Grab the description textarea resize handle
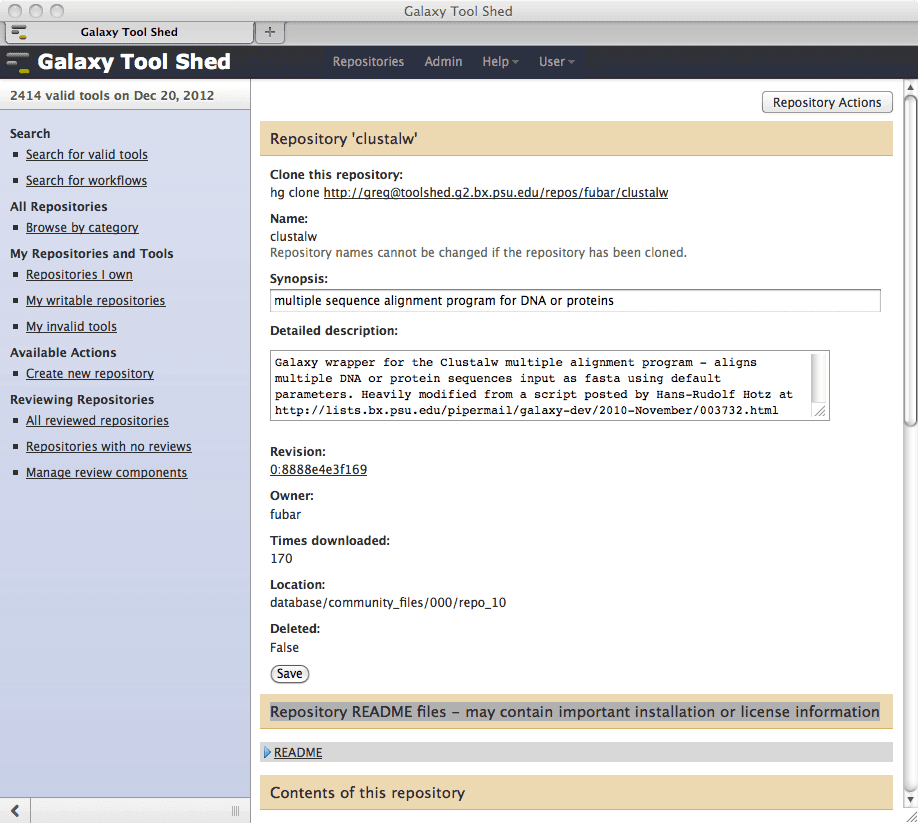This screenshot has height=823, width=918. [820, 411]
